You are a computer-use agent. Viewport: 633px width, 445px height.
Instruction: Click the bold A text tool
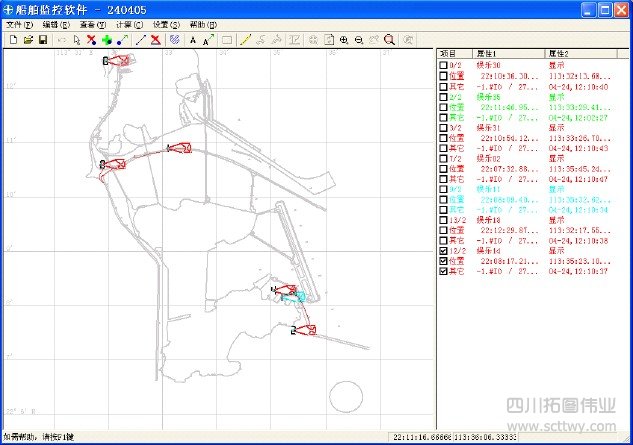(193, 40)
